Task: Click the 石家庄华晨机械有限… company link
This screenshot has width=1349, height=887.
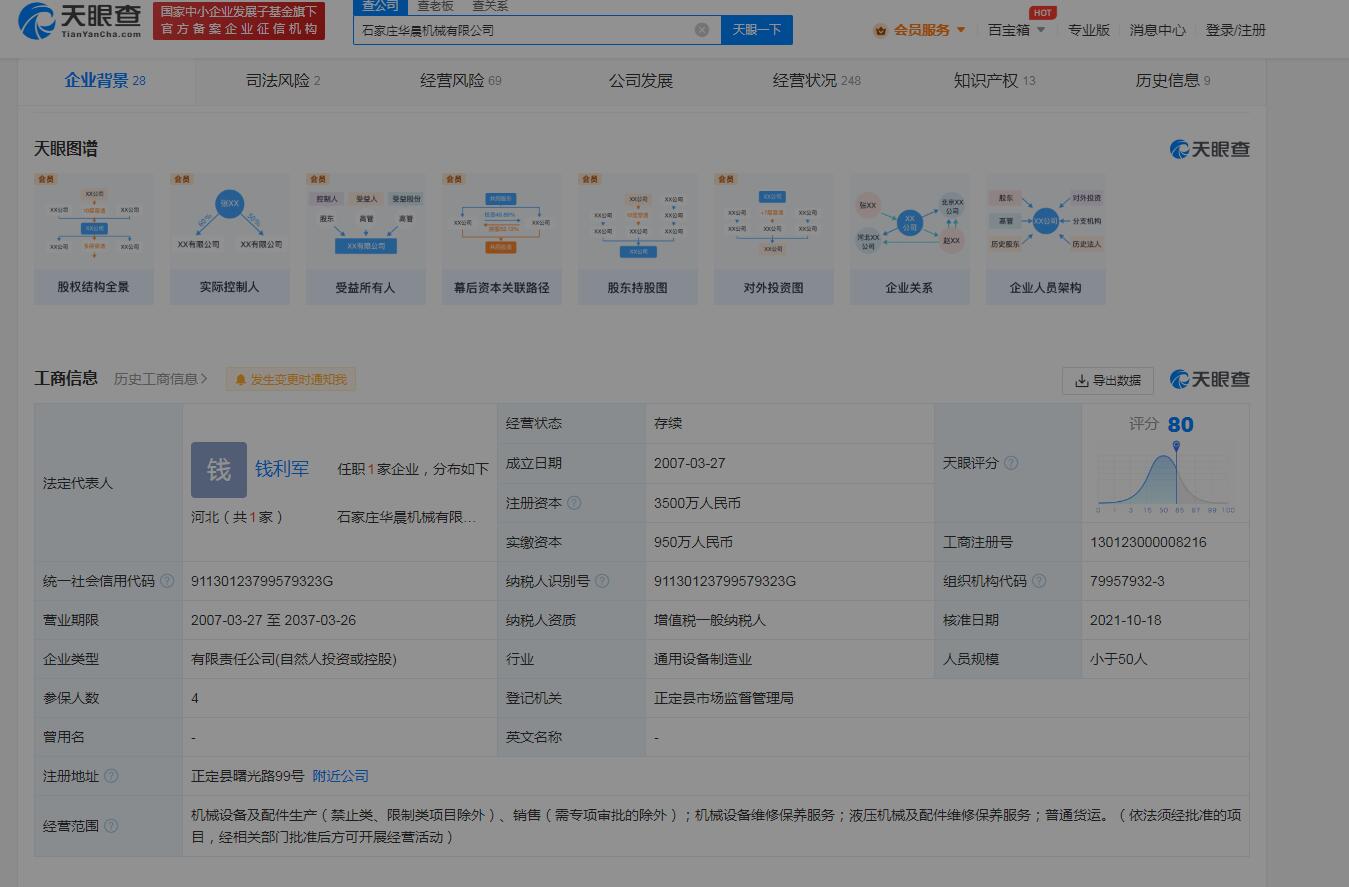Action: click(x=407, y=517)
